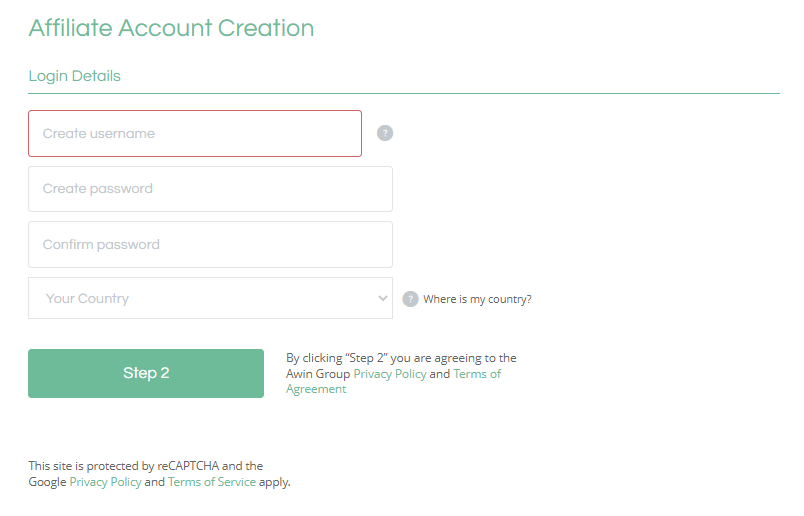Viewport: 804px width, 516px height.
Task: Open the Google Privacy Policy link
Action: [105, 482]
